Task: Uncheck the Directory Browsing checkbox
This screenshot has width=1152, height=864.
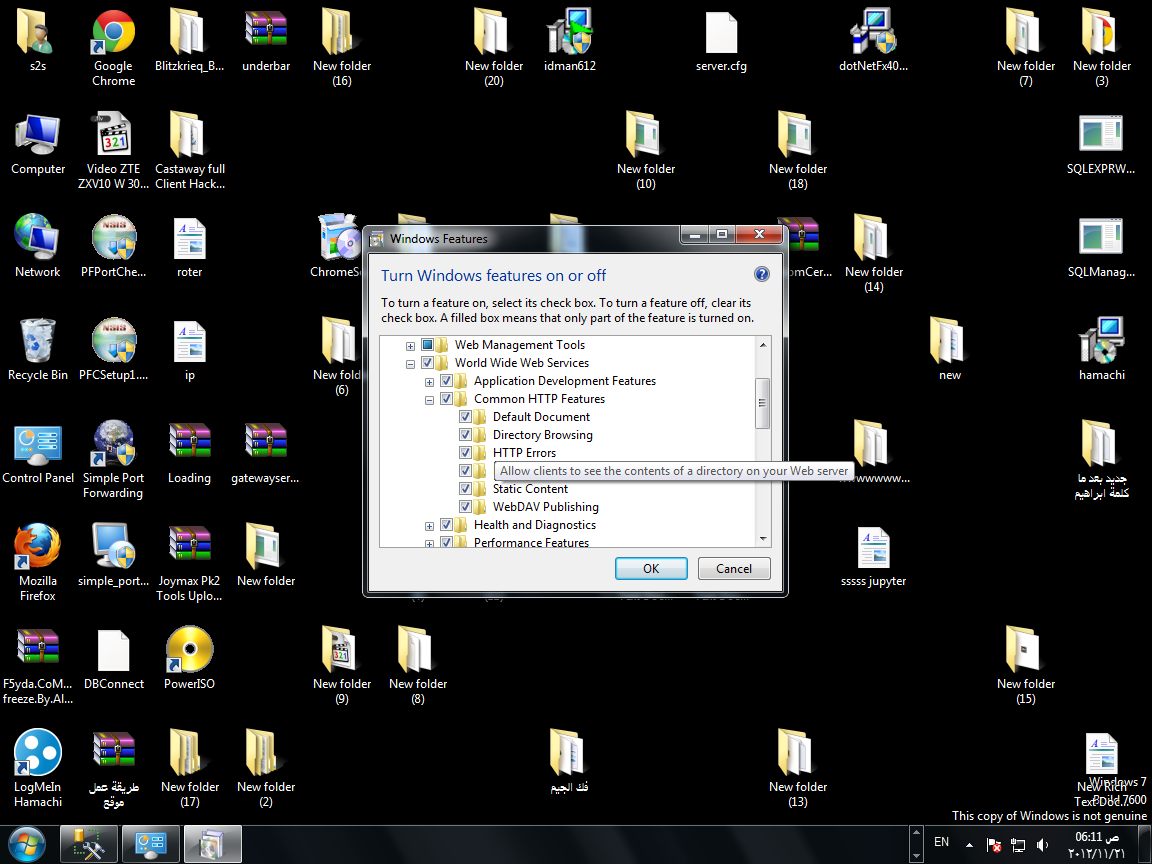Action: click(466, 435)
